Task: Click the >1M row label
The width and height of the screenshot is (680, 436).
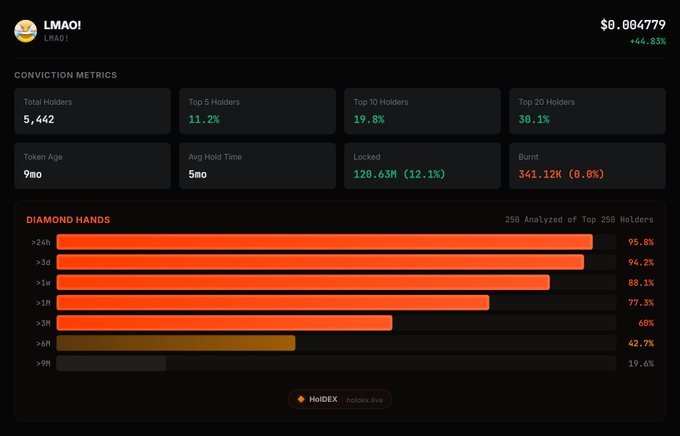Action: 43,303
